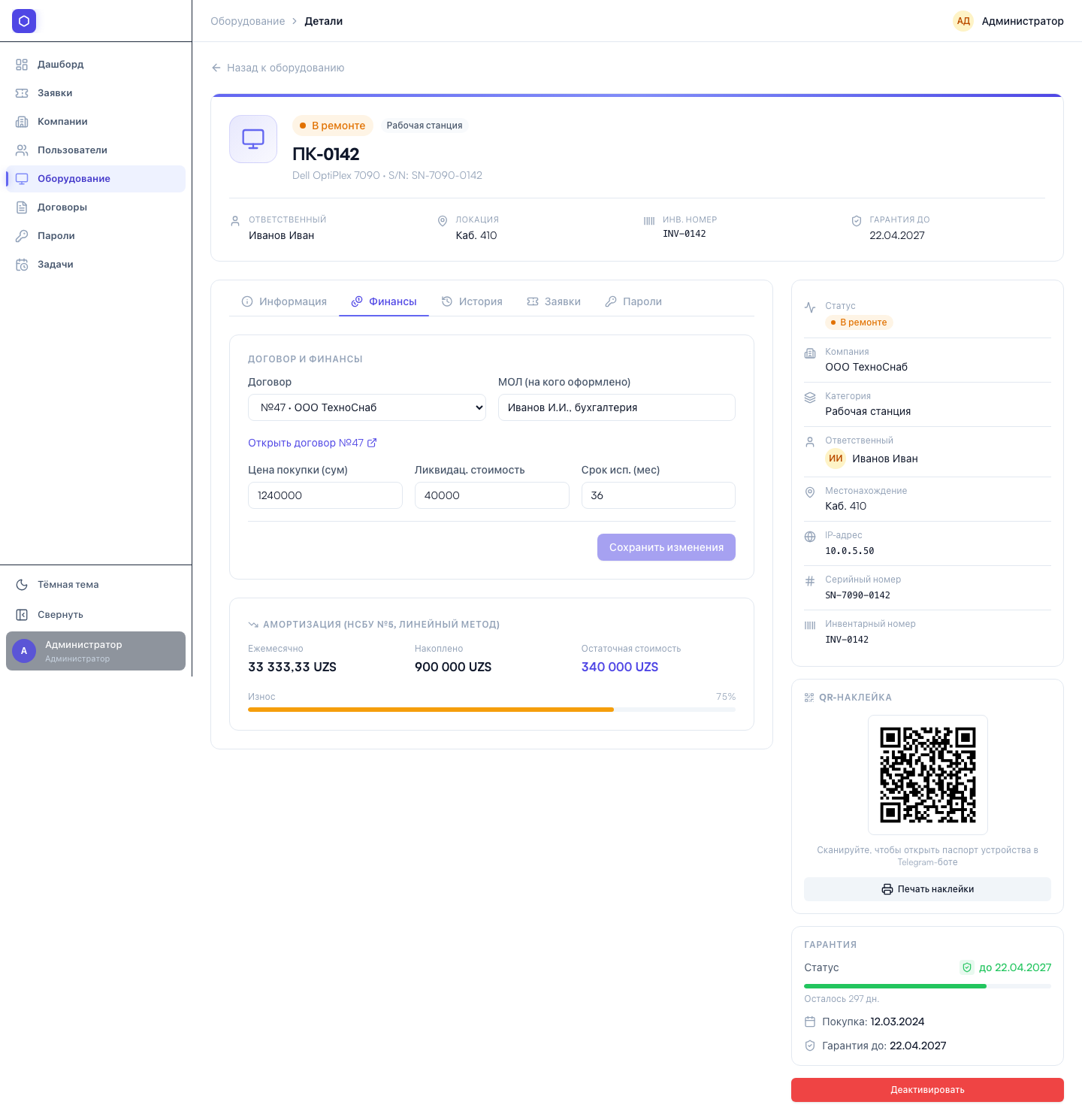Image resolution: width=1082 pixels, height=1120 pixels.
Task: Toggle Тёмная тема
Action: click(95, 585)
